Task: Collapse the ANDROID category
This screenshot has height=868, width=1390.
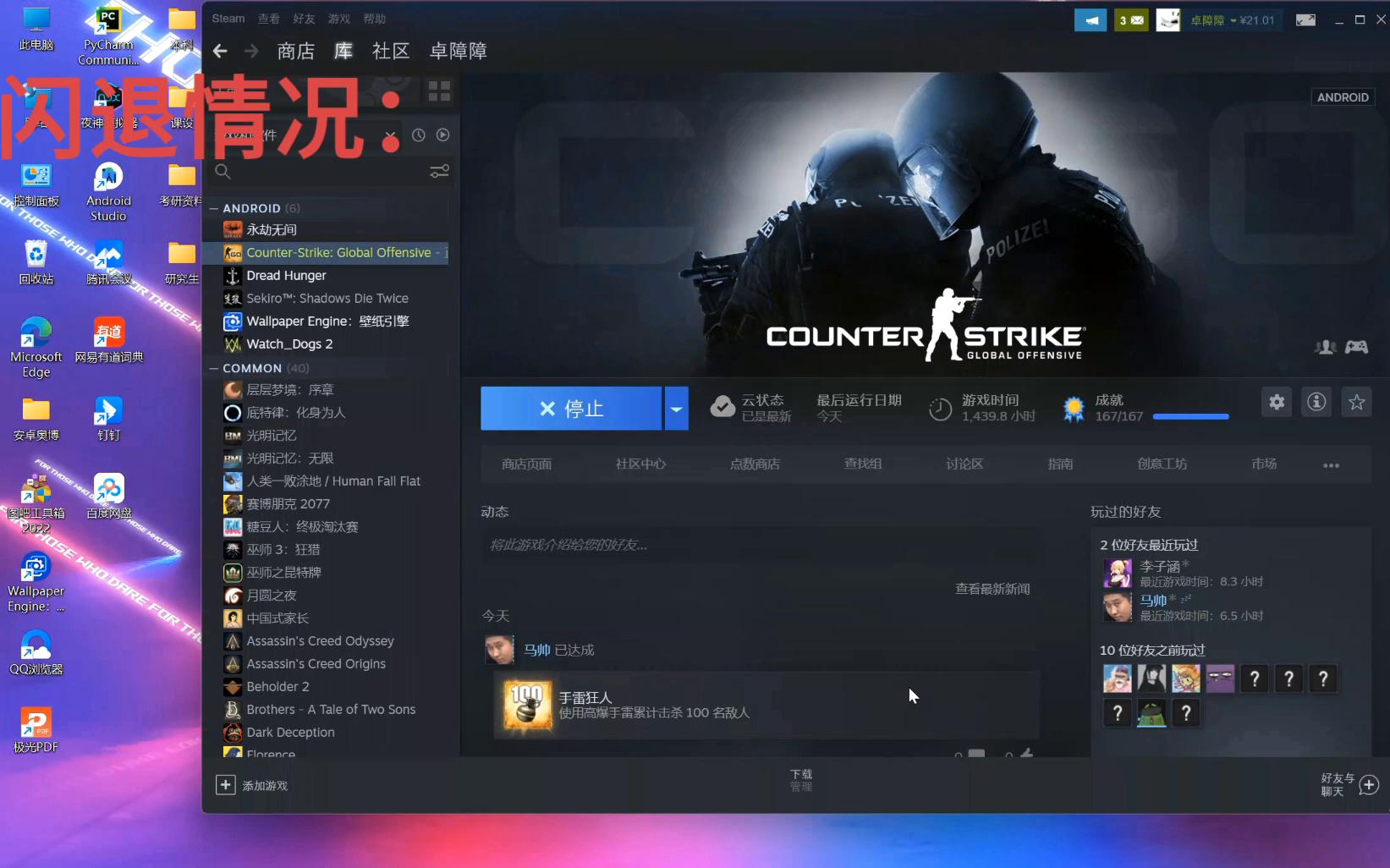Action: pyautogui.click(x=214, y=208)
